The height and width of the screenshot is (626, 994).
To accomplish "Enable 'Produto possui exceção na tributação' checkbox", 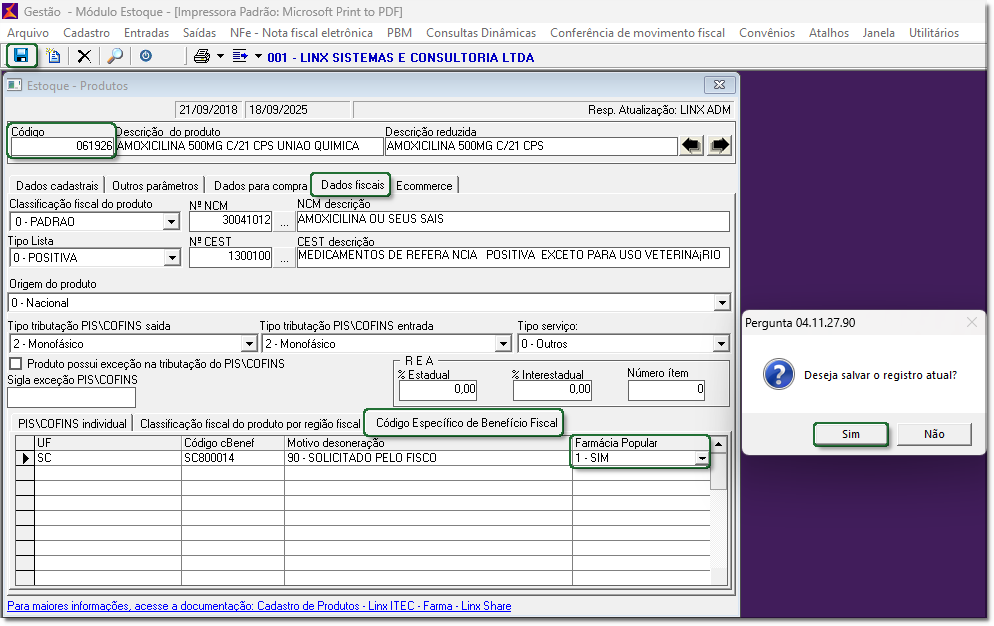I will point(15,364).
